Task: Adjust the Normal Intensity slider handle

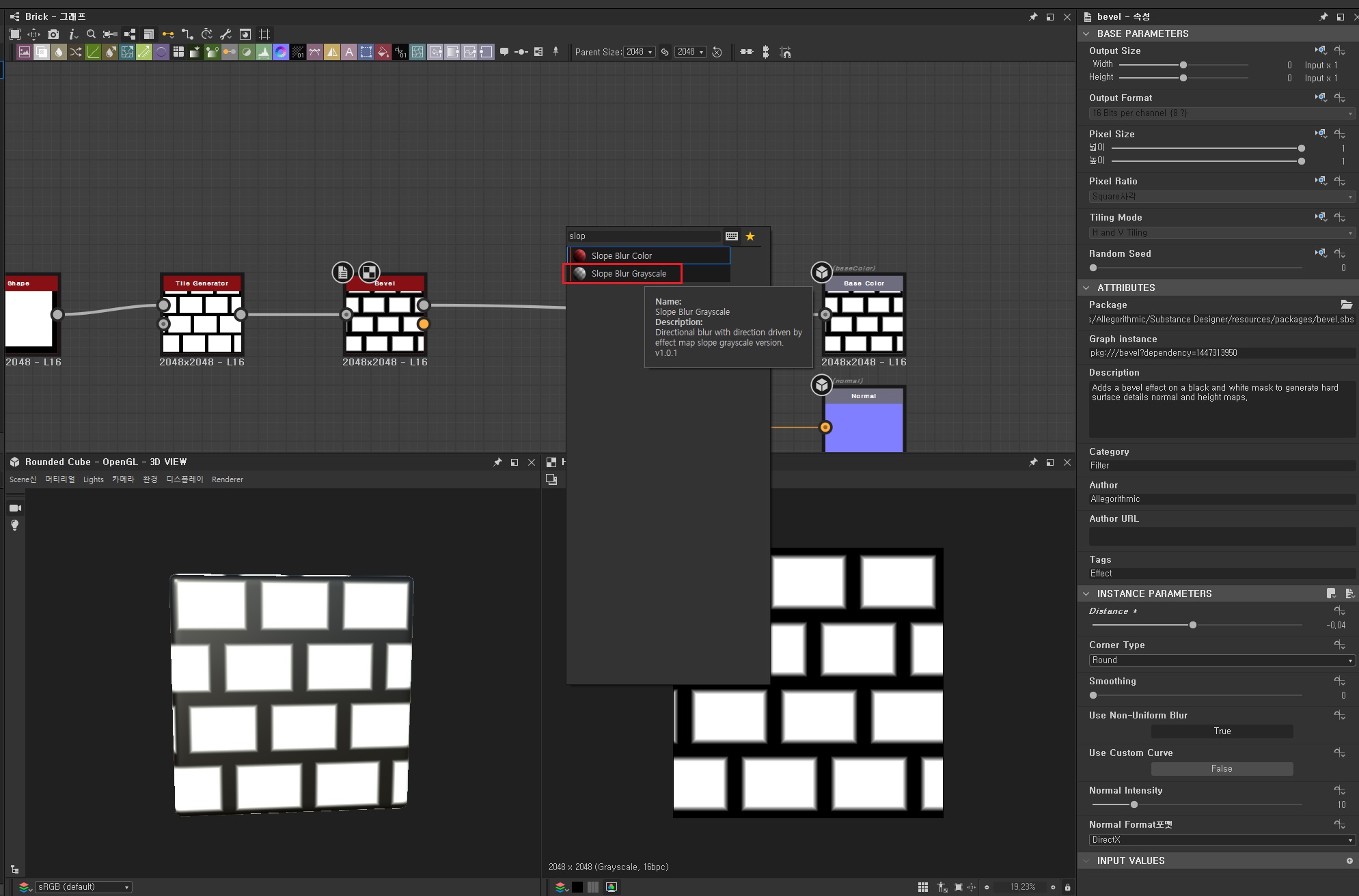Action: pyautogui.click(x=1134, y=804)
